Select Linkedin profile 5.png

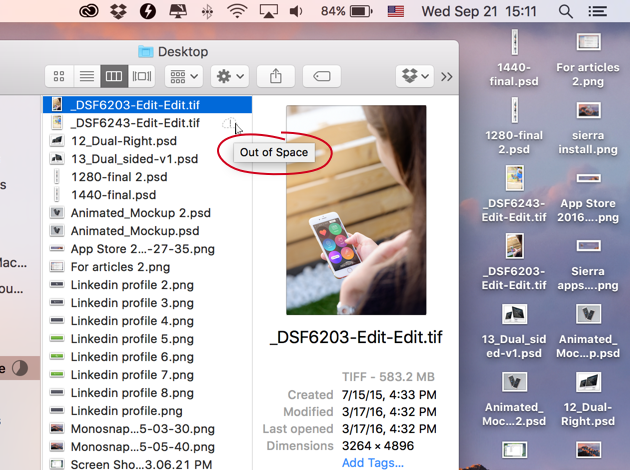pyautogui.click(x=147, y=339)
